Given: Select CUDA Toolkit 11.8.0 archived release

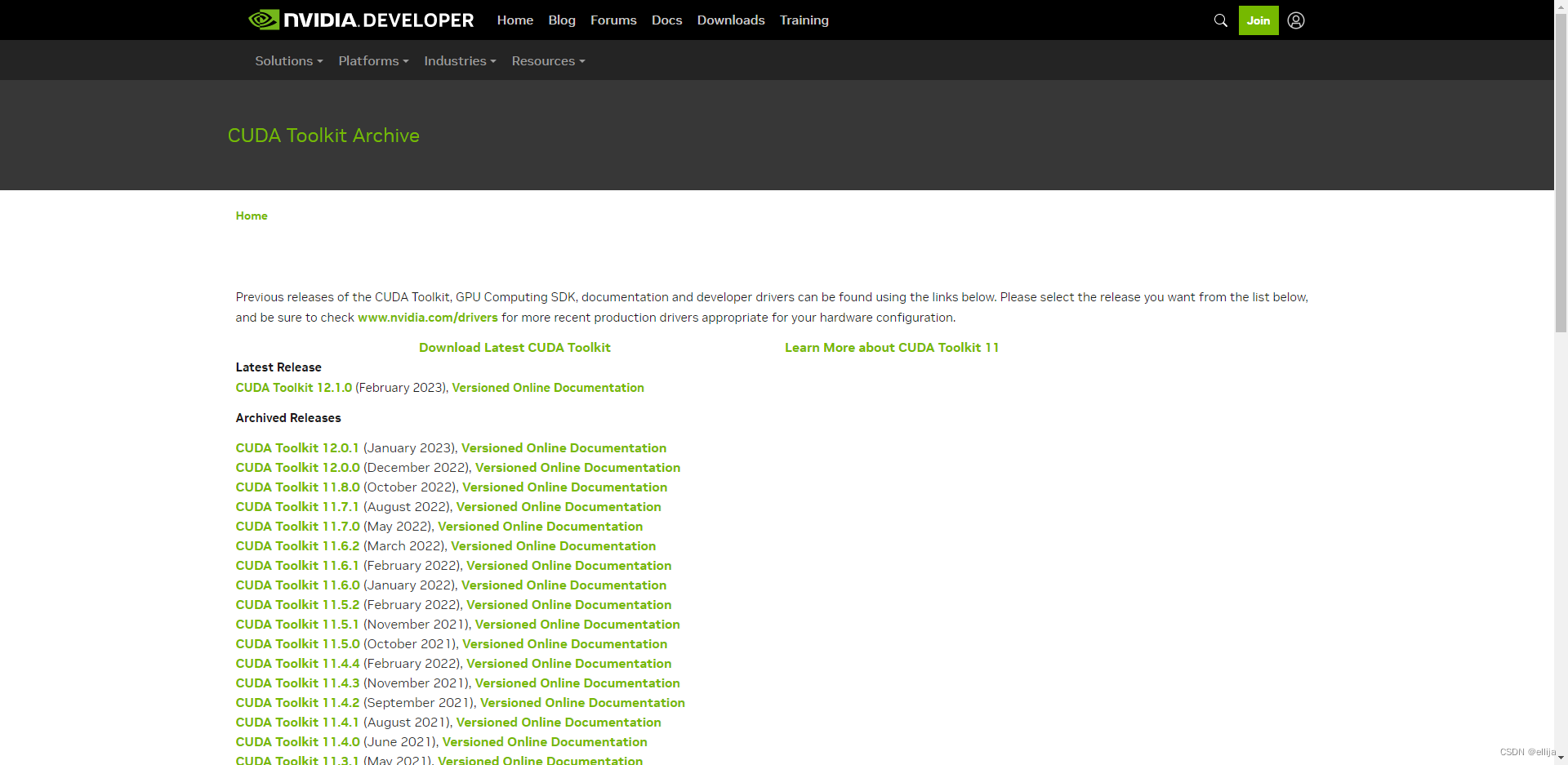Looking at the screenshot, I should coord(297,487).
